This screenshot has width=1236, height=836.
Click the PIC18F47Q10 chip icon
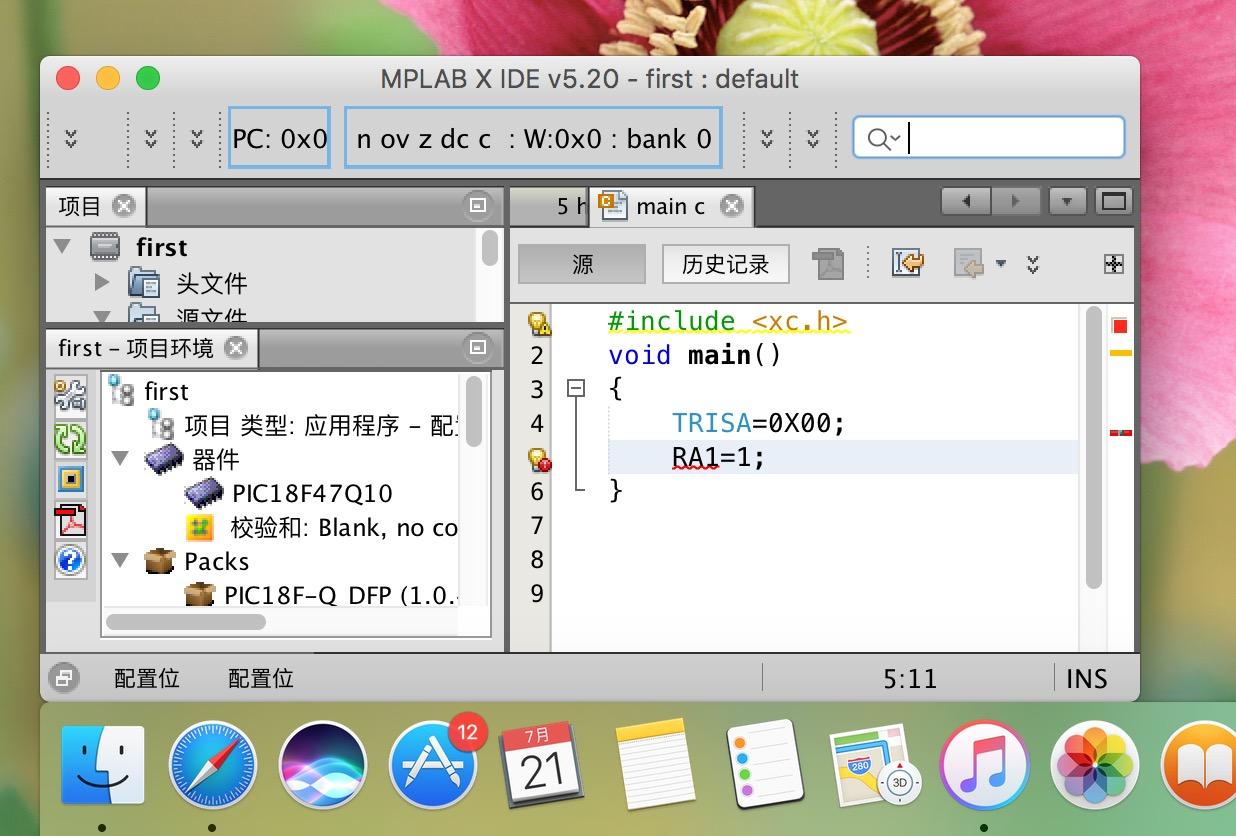(204, 493)
